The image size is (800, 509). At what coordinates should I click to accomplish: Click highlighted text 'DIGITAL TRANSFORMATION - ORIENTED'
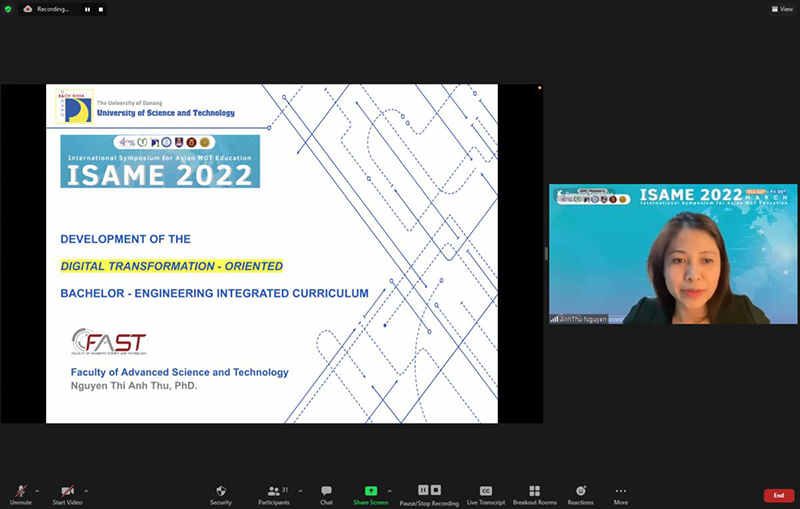point(171,266)
